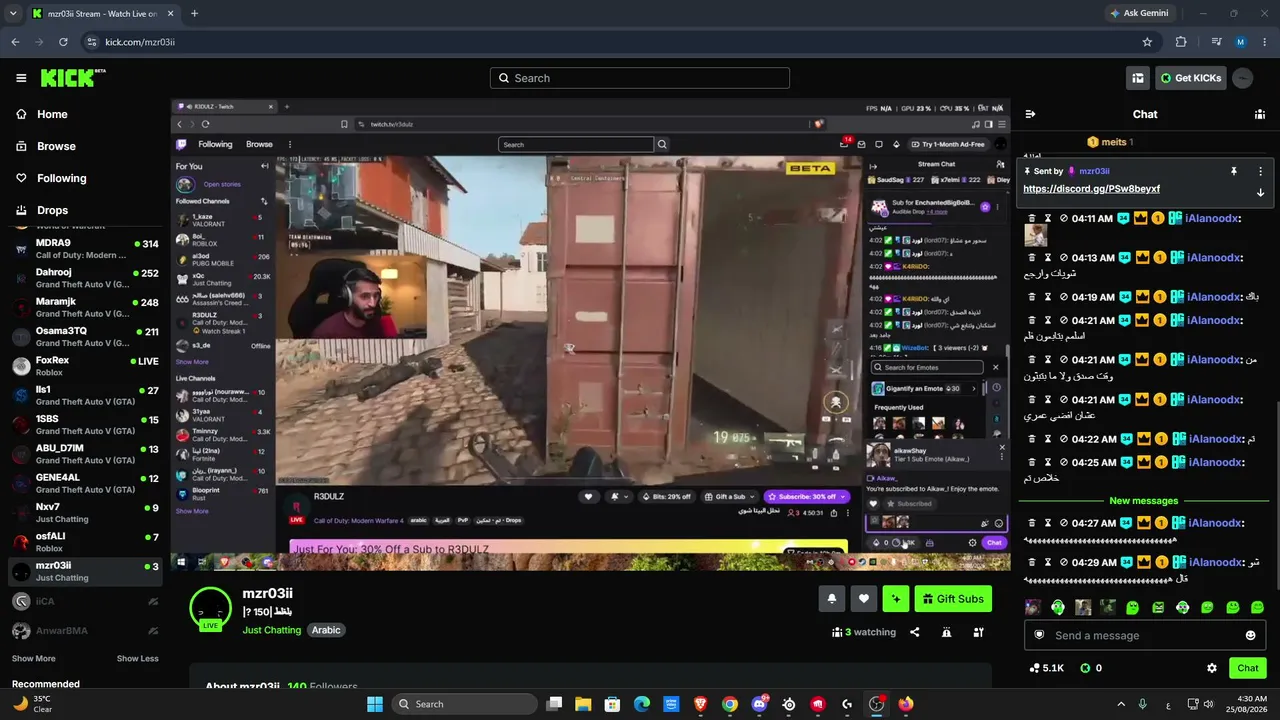Unpin the pinned message by mzr03ii
The height and width of the screenshot is (720, 1280).
(x=1234, y=171)
